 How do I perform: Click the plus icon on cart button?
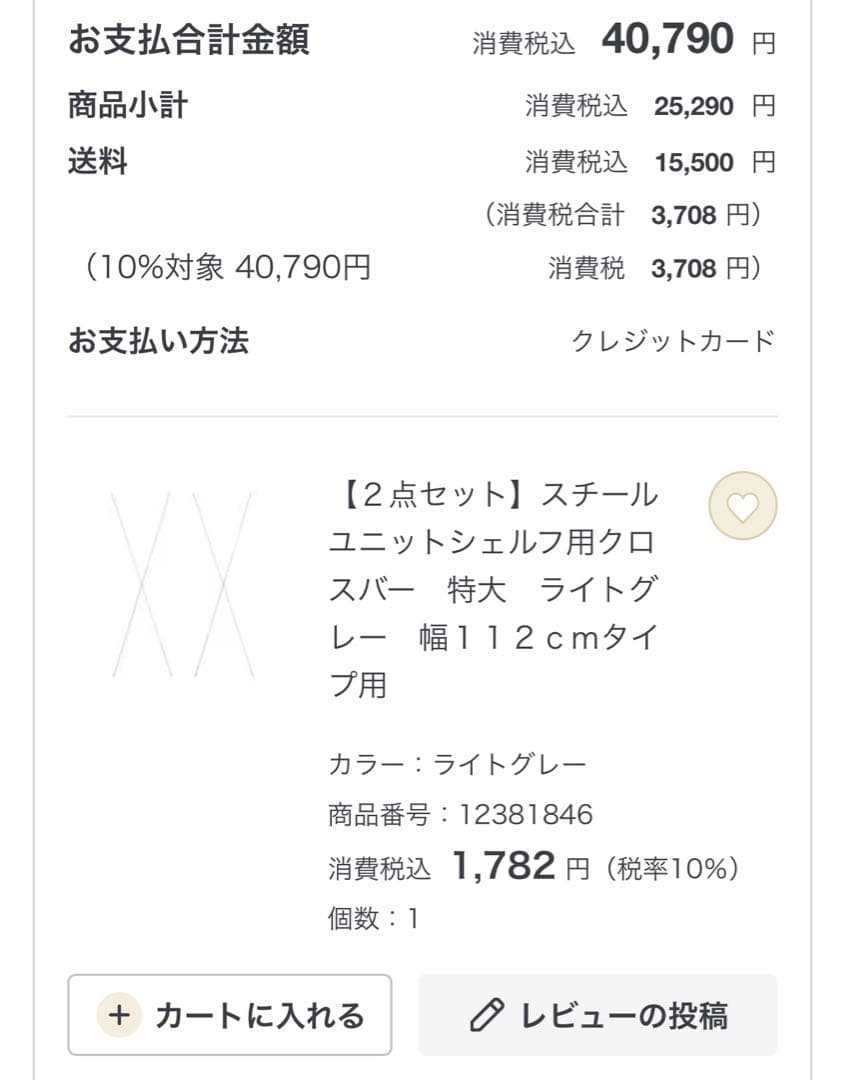119,1015
